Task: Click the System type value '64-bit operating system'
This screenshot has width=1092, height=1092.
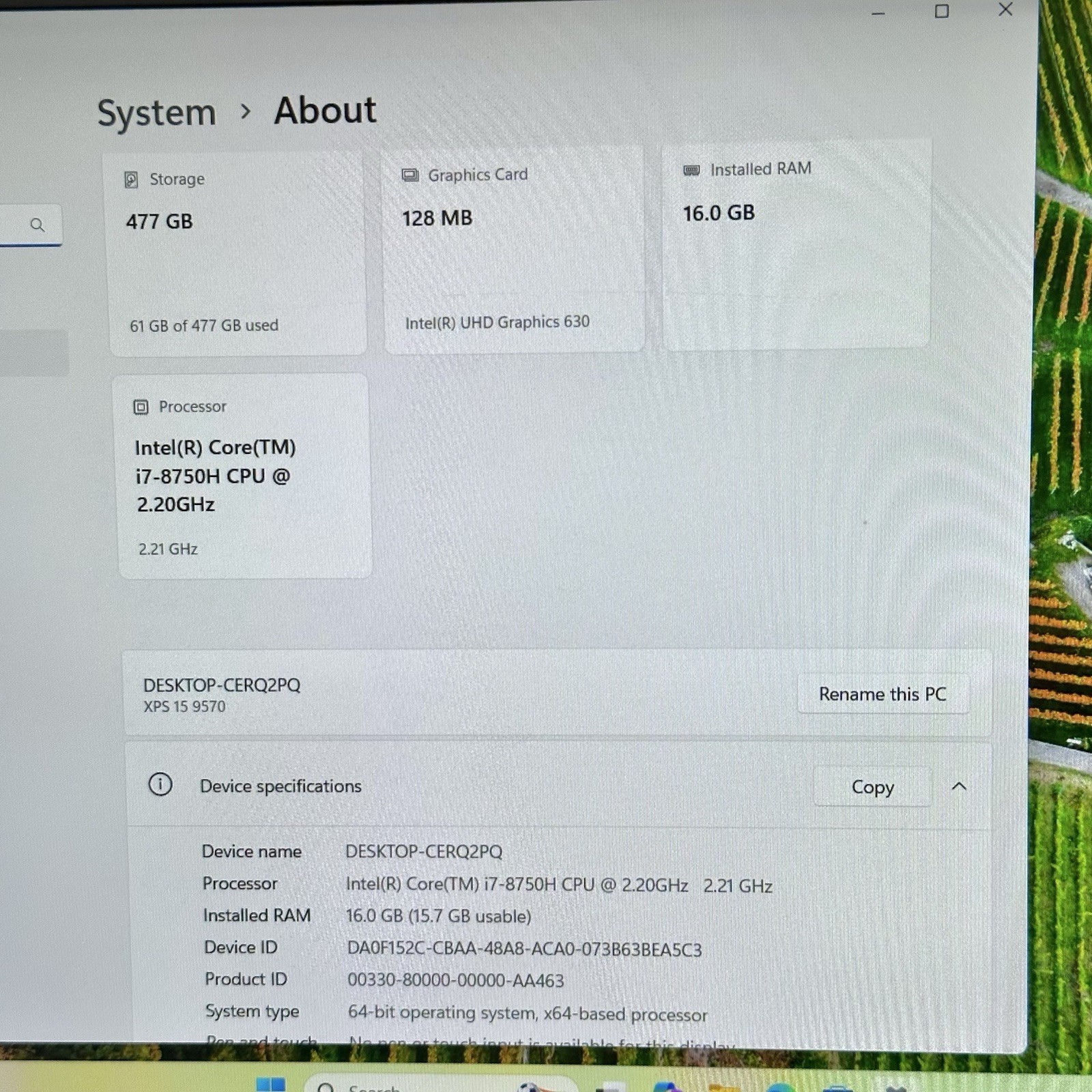Action: (528, 1013)
